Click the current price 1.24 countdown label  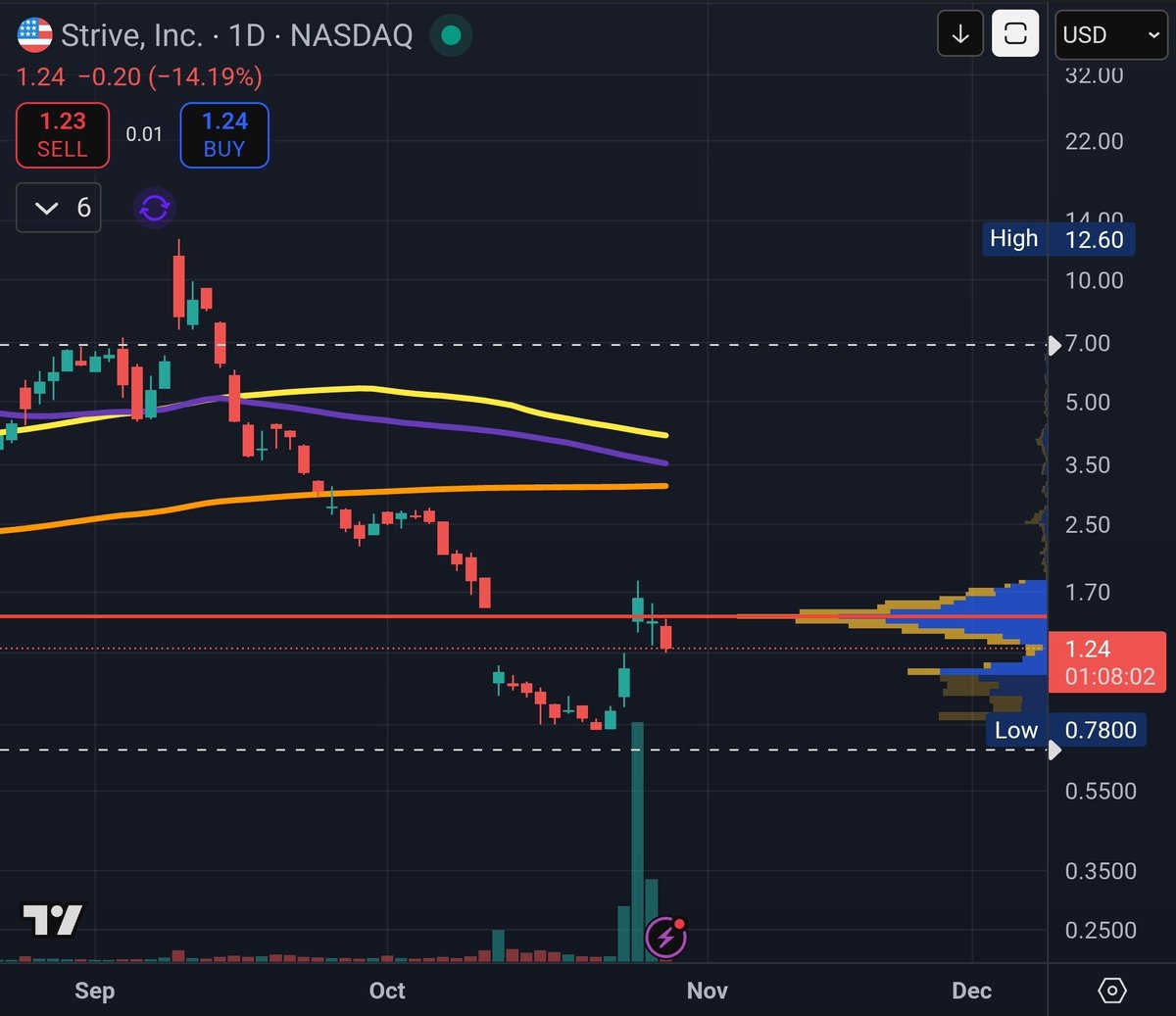1107,662
